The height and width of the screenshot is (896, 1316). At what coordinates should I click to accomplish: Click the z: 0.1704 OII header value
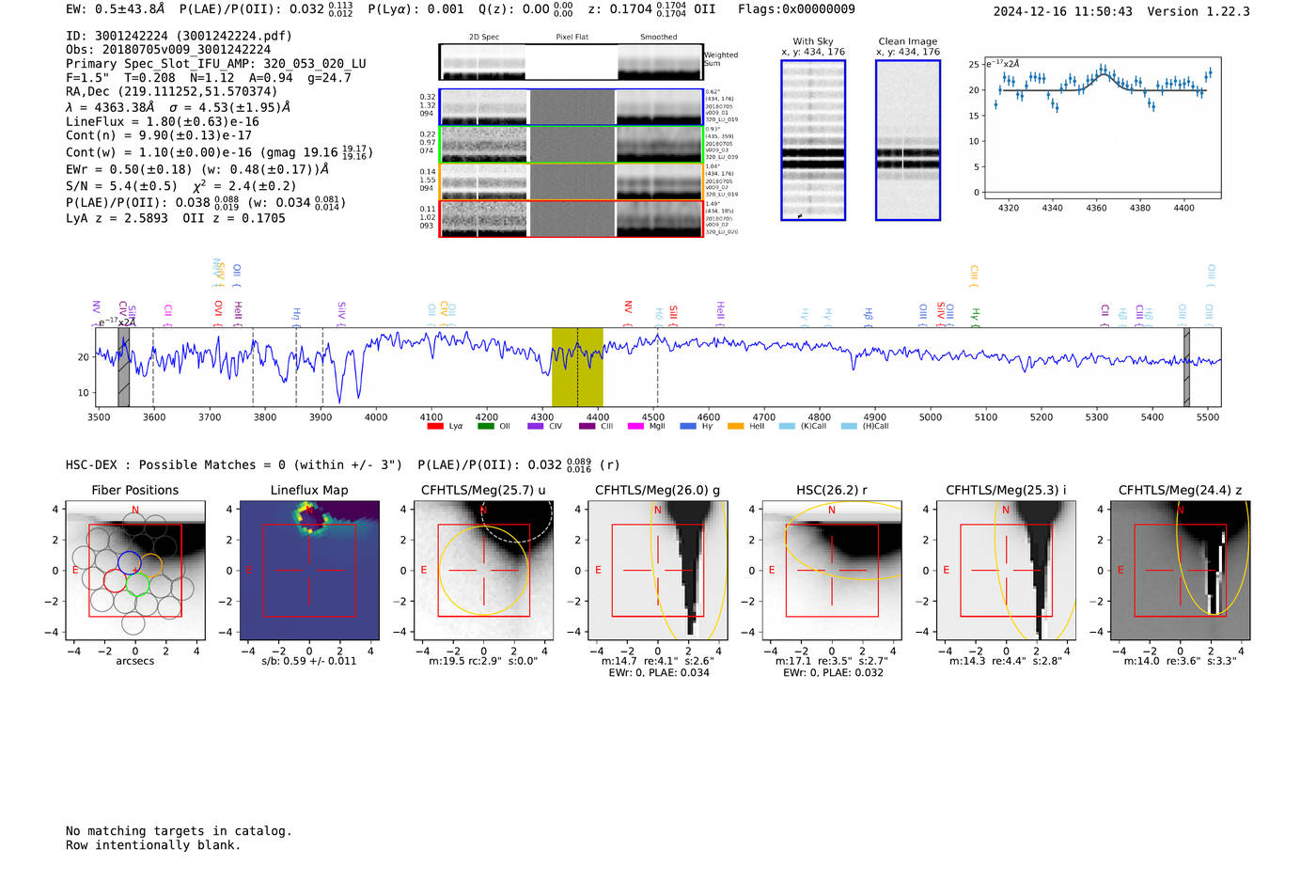pos(651,9)
